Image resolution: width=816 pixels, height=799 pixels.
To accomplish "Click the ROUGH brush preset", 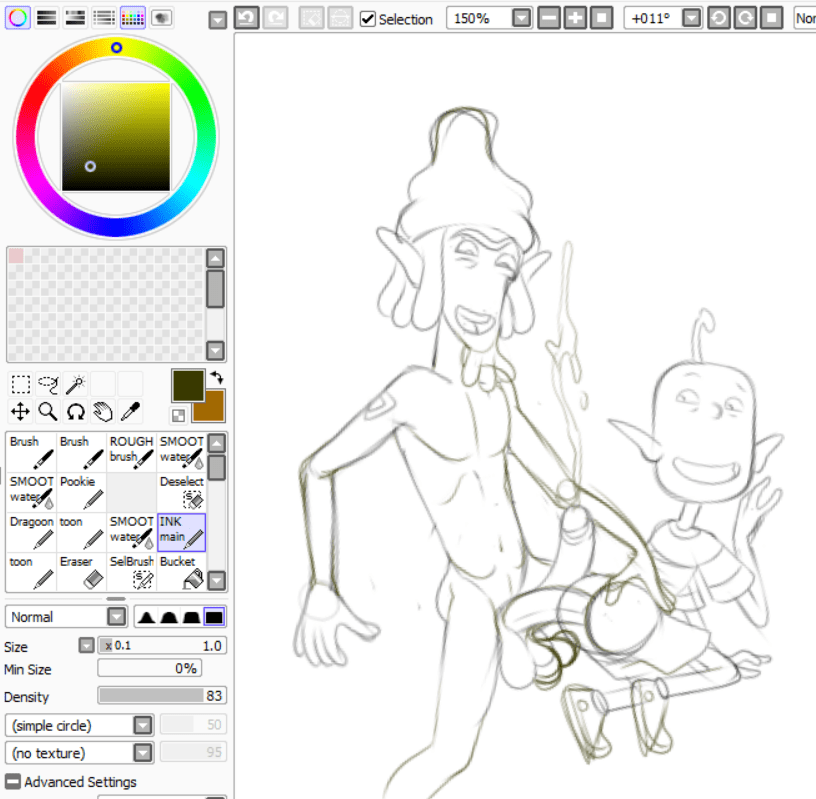I will point(132,452).
